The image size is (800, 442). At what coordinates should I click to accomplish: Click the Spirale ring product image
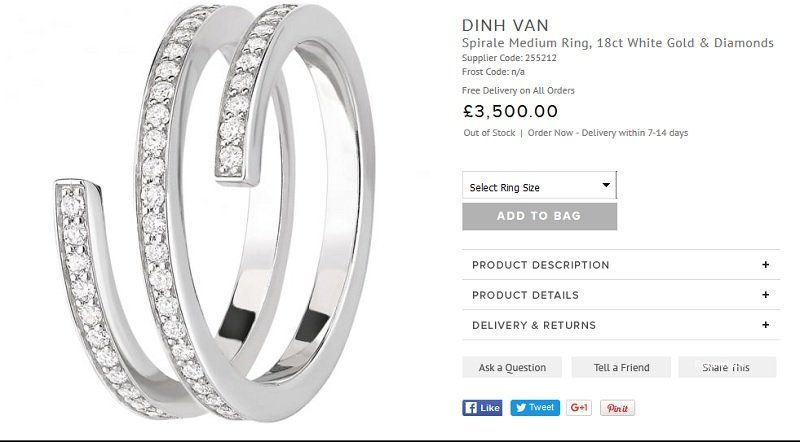(214, 212)
